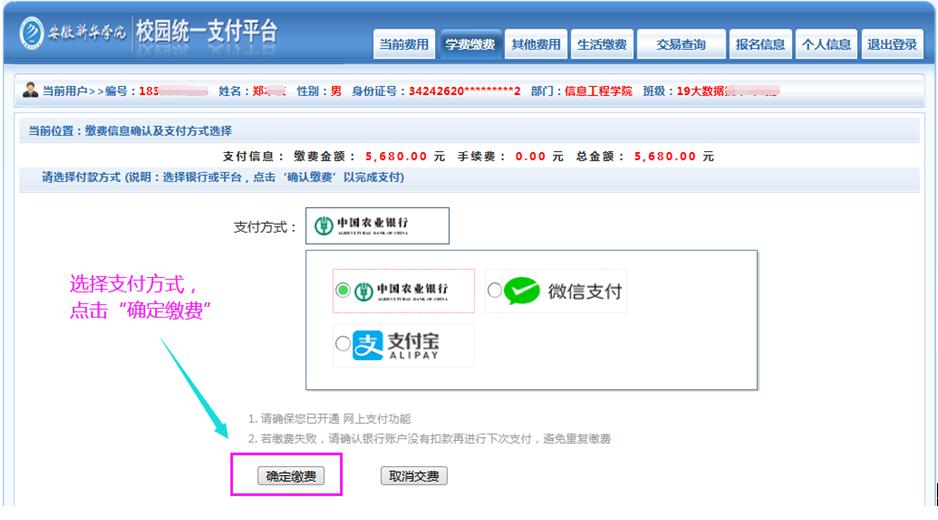
Task: Click the user avatar icon beside 当前用户
Action: pyautogui.click(x=29, y=91)
